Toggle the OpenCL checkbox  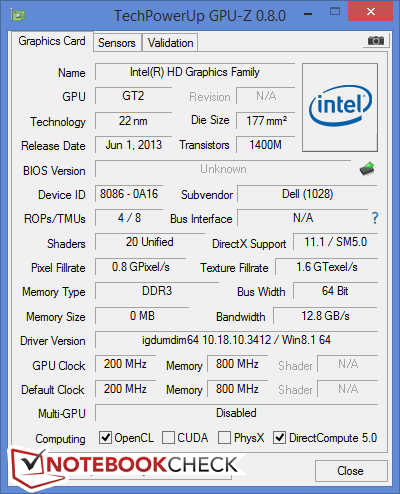pos(105,437)
